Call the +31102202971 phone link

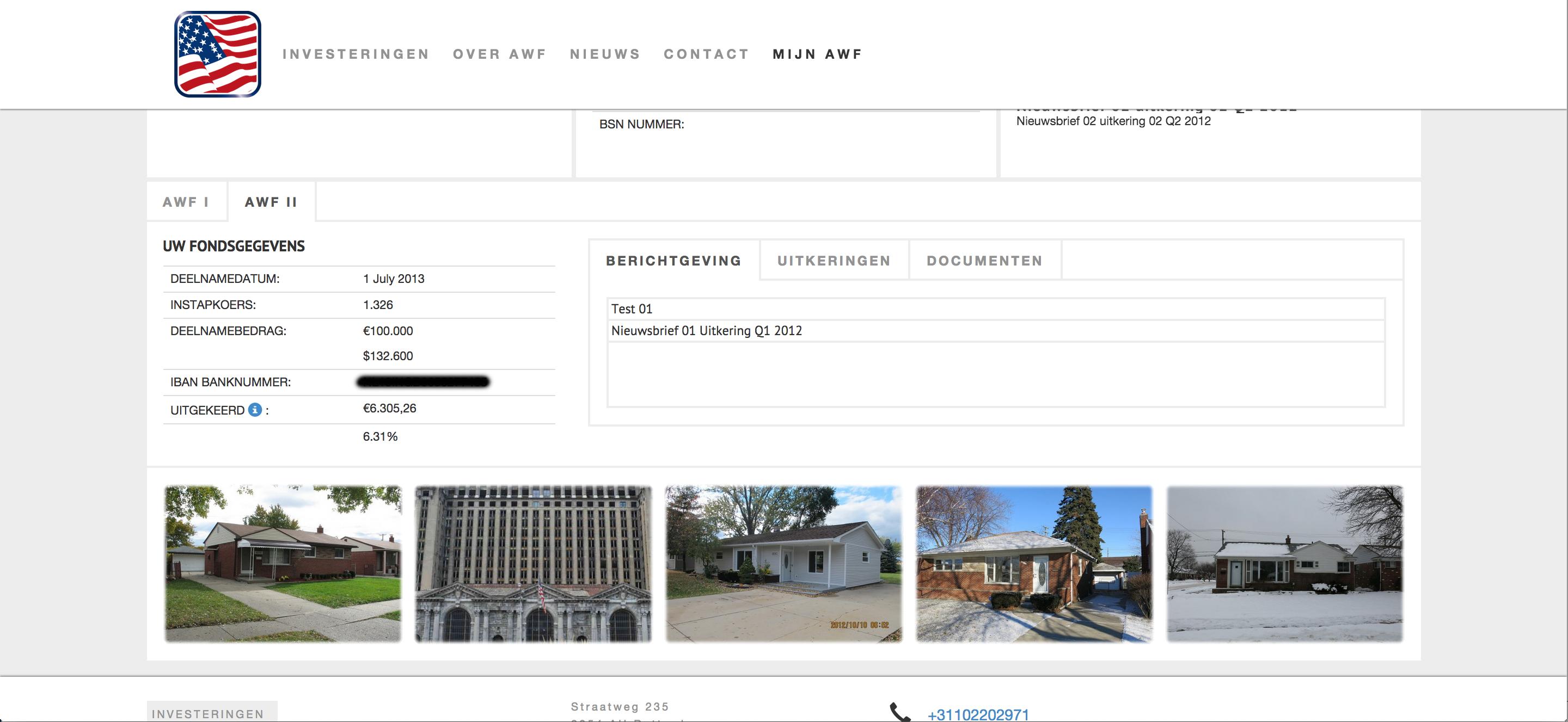click(x=978, y=714)
